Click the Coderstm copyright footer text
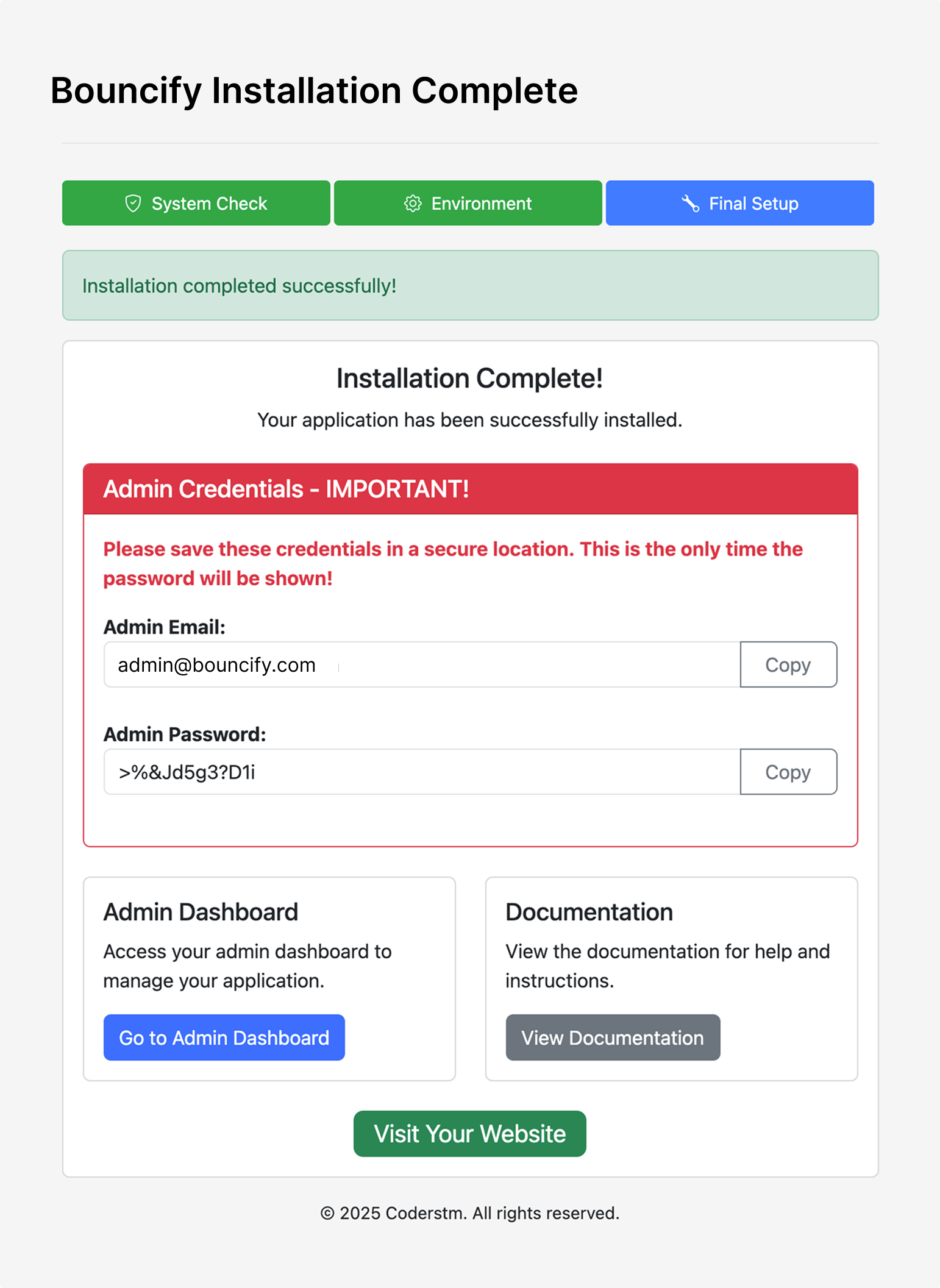 tap(469, 1213)
